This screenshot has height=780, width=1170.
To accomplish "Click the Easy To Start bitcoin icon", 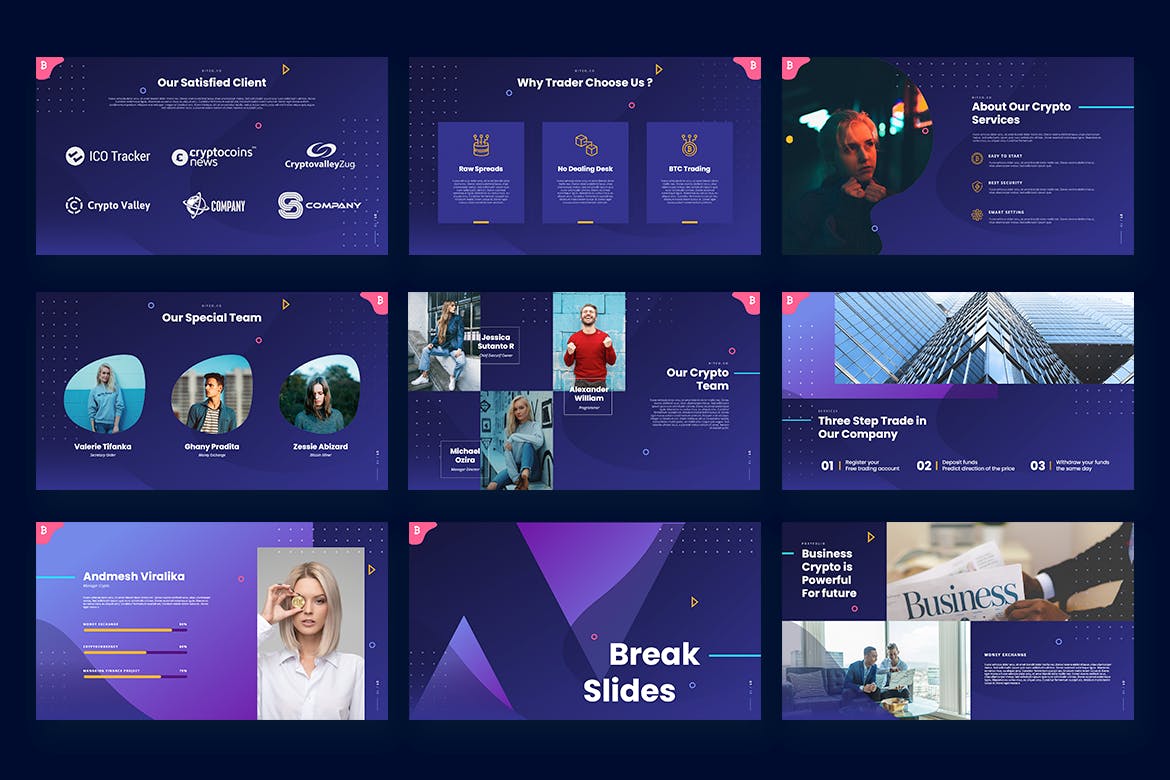I will [977, 158].
